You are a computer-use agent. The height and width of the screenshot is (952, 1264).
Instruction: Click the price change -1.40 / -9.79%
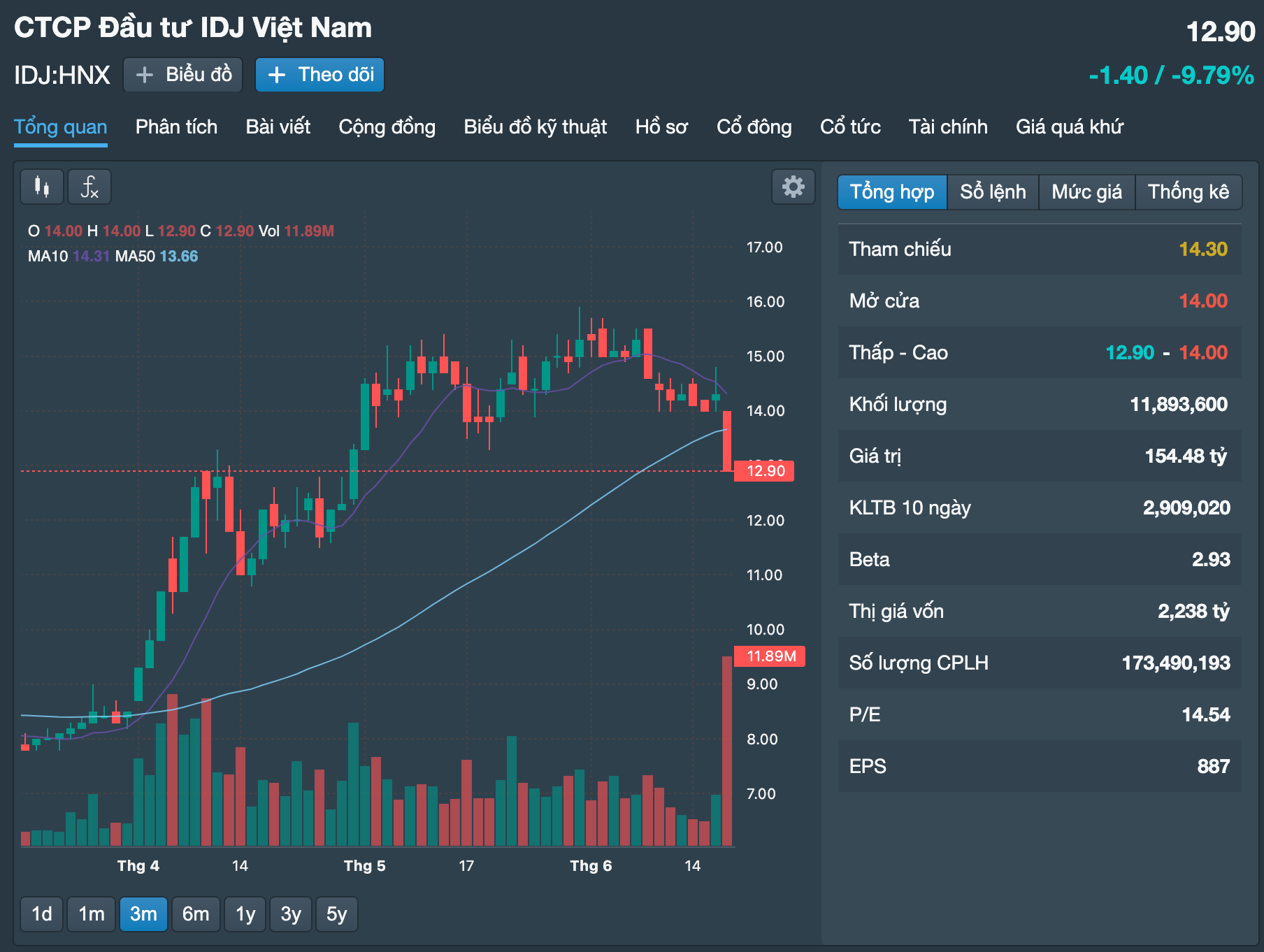[1172, 75]
